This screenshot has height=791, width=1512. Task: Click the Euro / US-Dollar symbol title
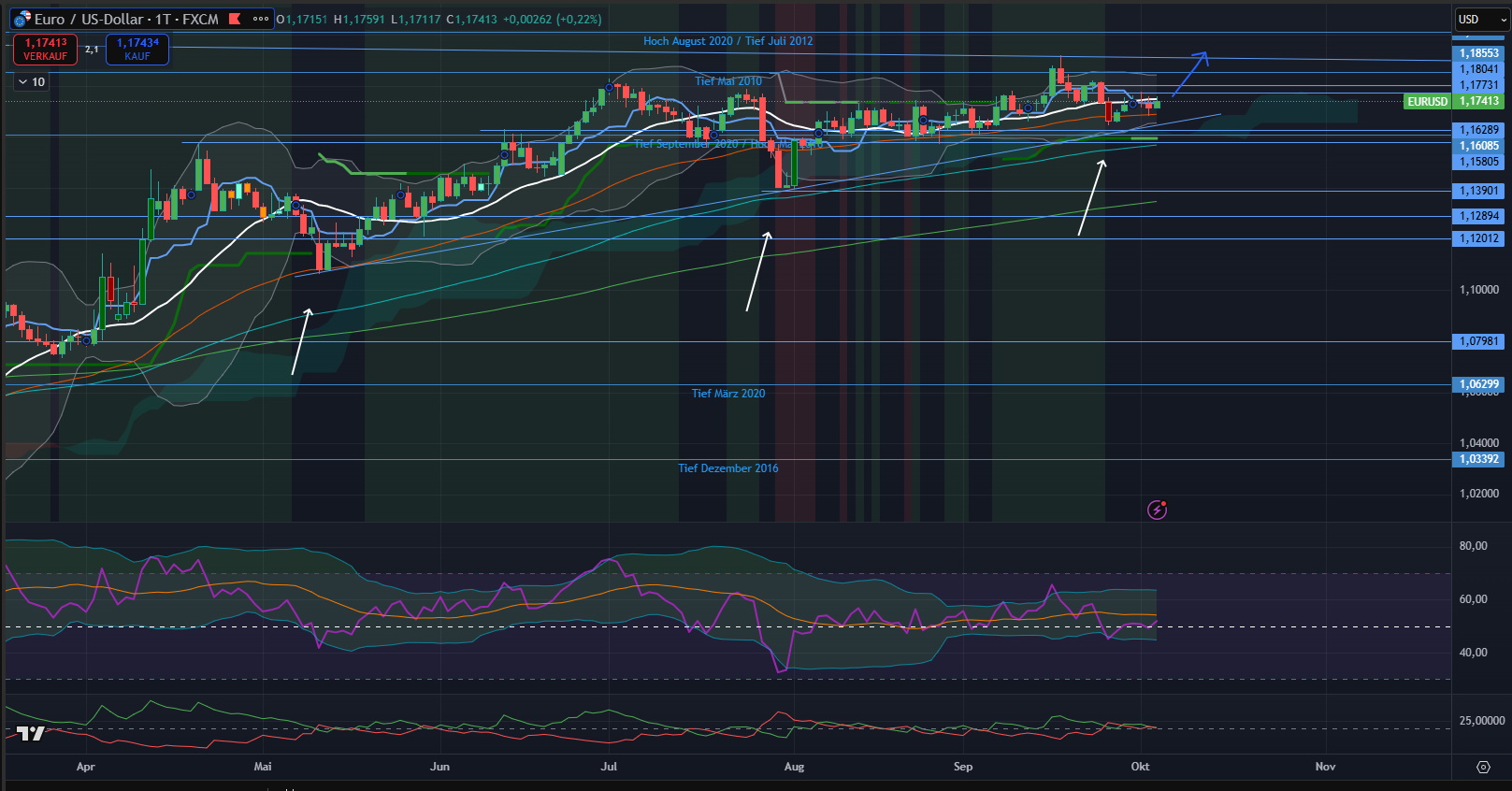[126, 19]
